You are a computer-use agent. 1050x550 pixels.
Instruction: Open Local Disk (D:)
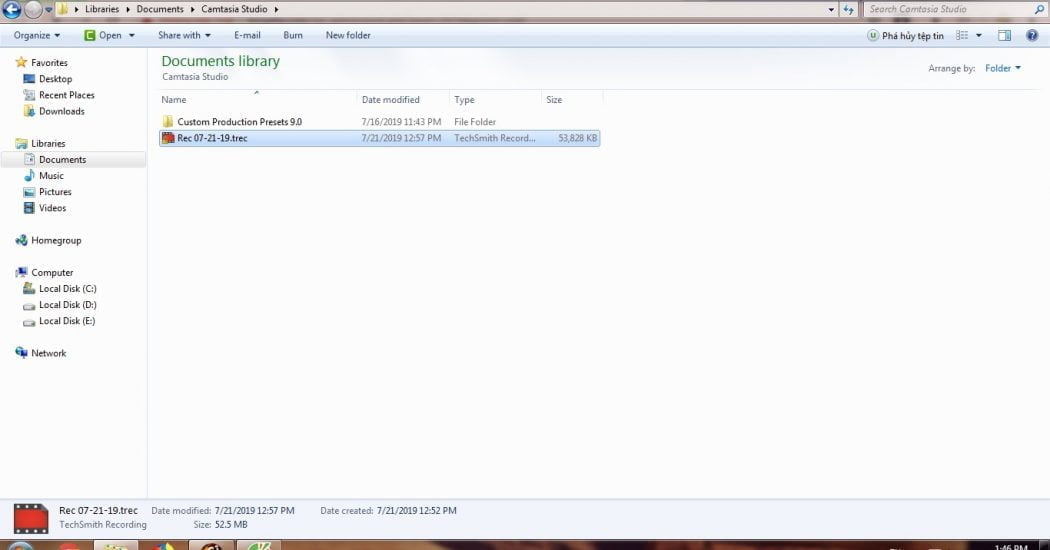(x=68, y=305)
